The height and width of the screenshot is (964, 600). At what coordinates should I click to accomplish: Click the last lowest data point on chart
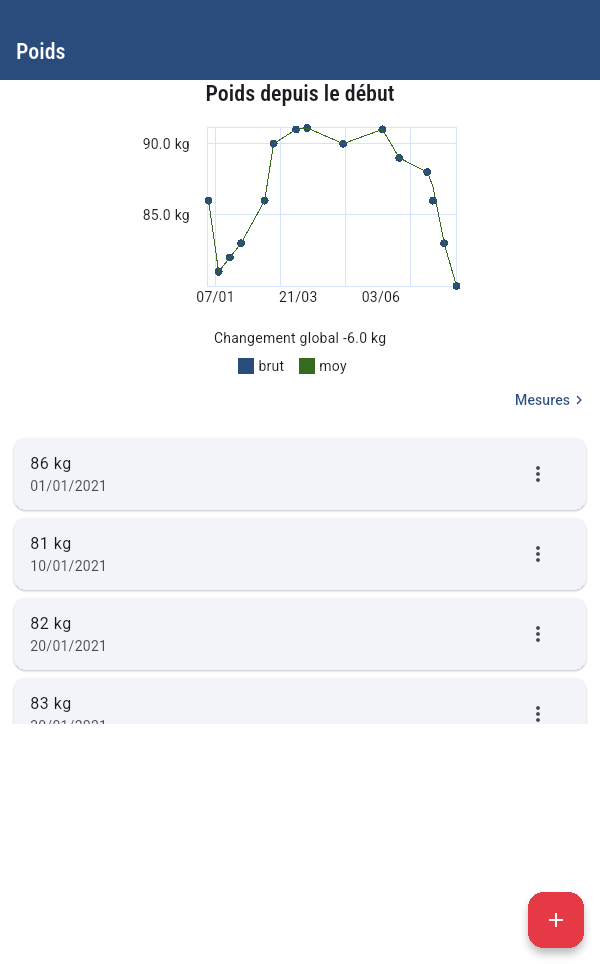(x=456, y=286)
